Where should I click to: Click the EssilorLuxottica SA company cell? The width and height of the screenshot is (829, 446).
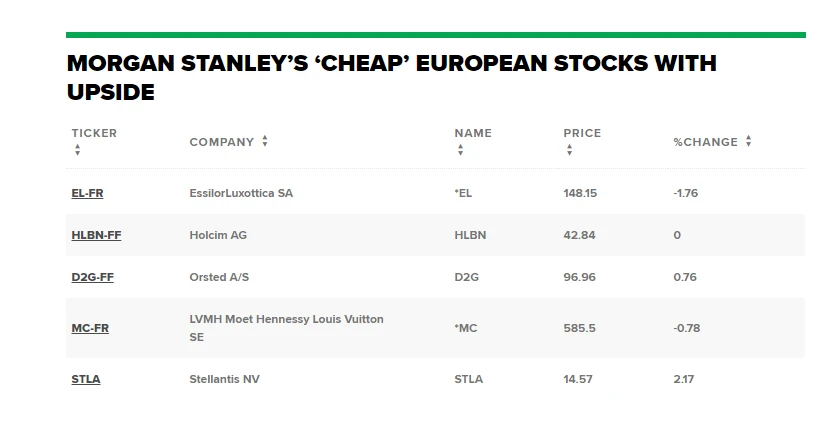click(x=241, y=193)
